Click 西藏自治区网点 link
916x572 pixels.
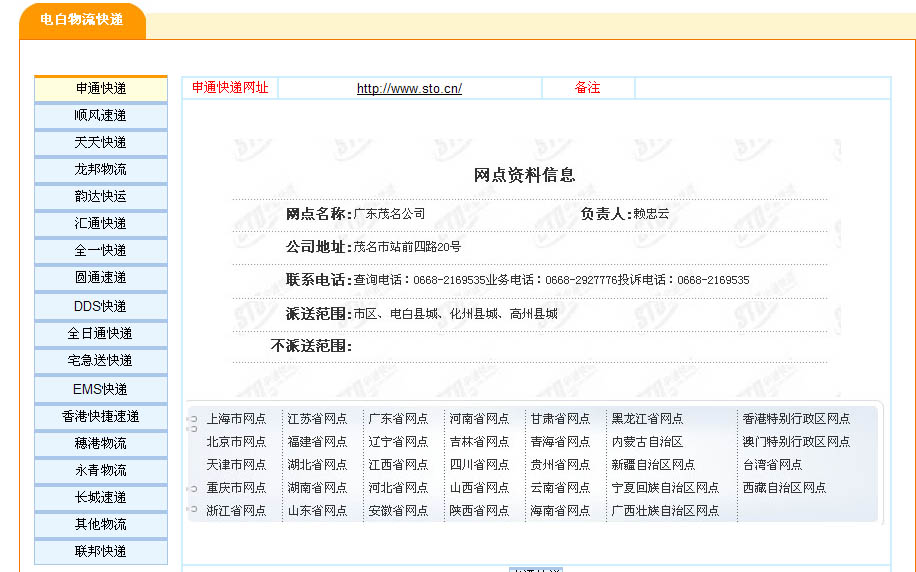784,488
